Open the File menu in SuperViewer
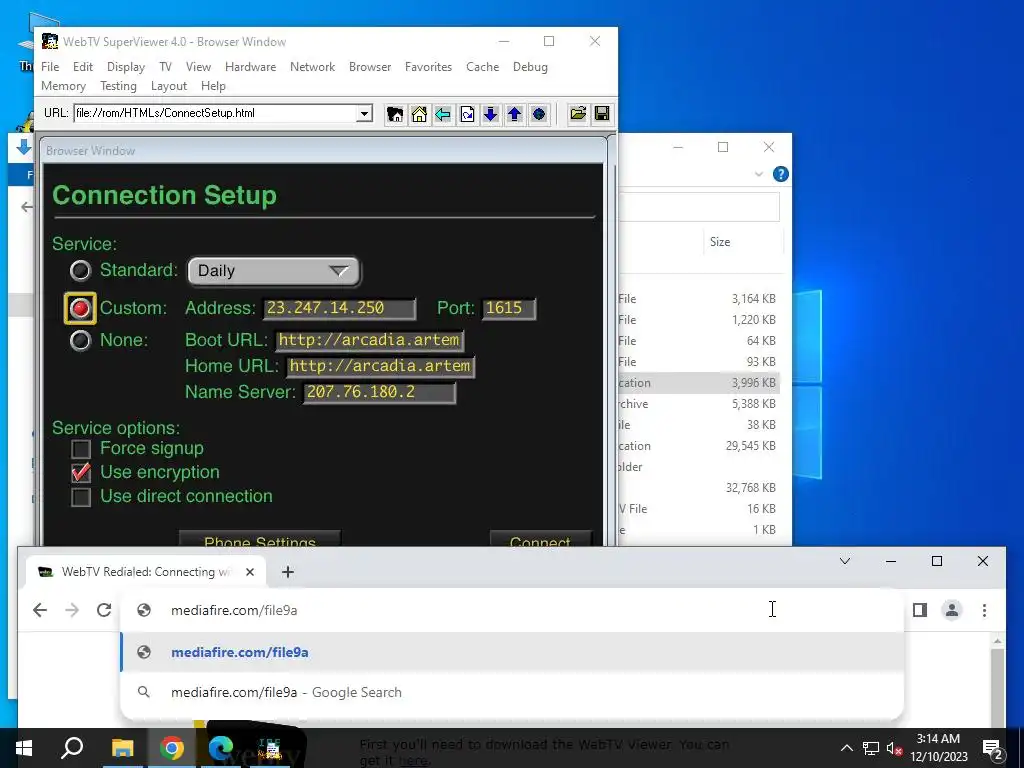The image size is (1024, 768). [x=50, y=67]
